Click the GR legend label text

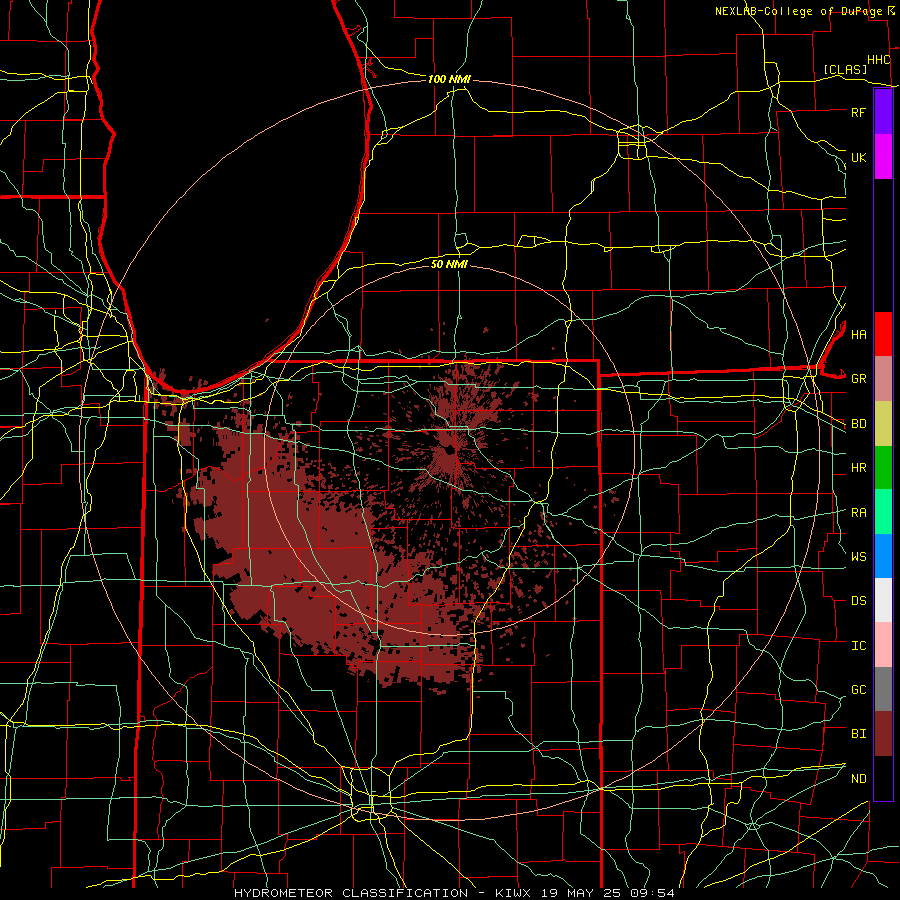(858, 379)
